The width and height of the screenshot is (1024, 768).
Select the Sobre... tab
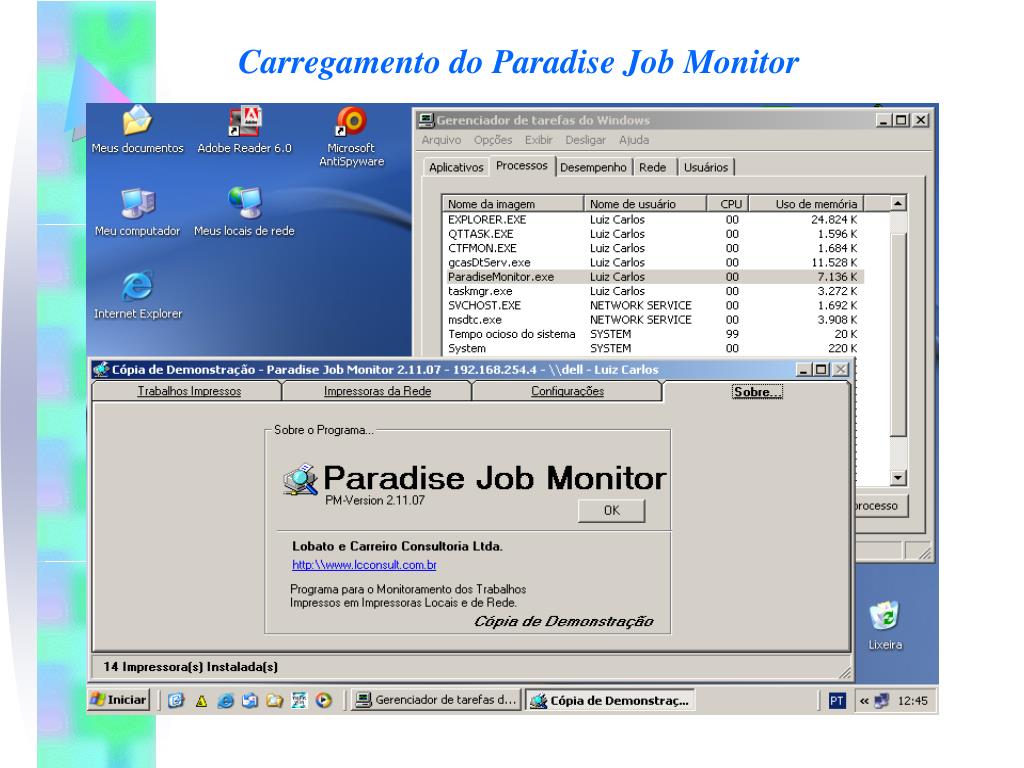[x=757, y=392]
